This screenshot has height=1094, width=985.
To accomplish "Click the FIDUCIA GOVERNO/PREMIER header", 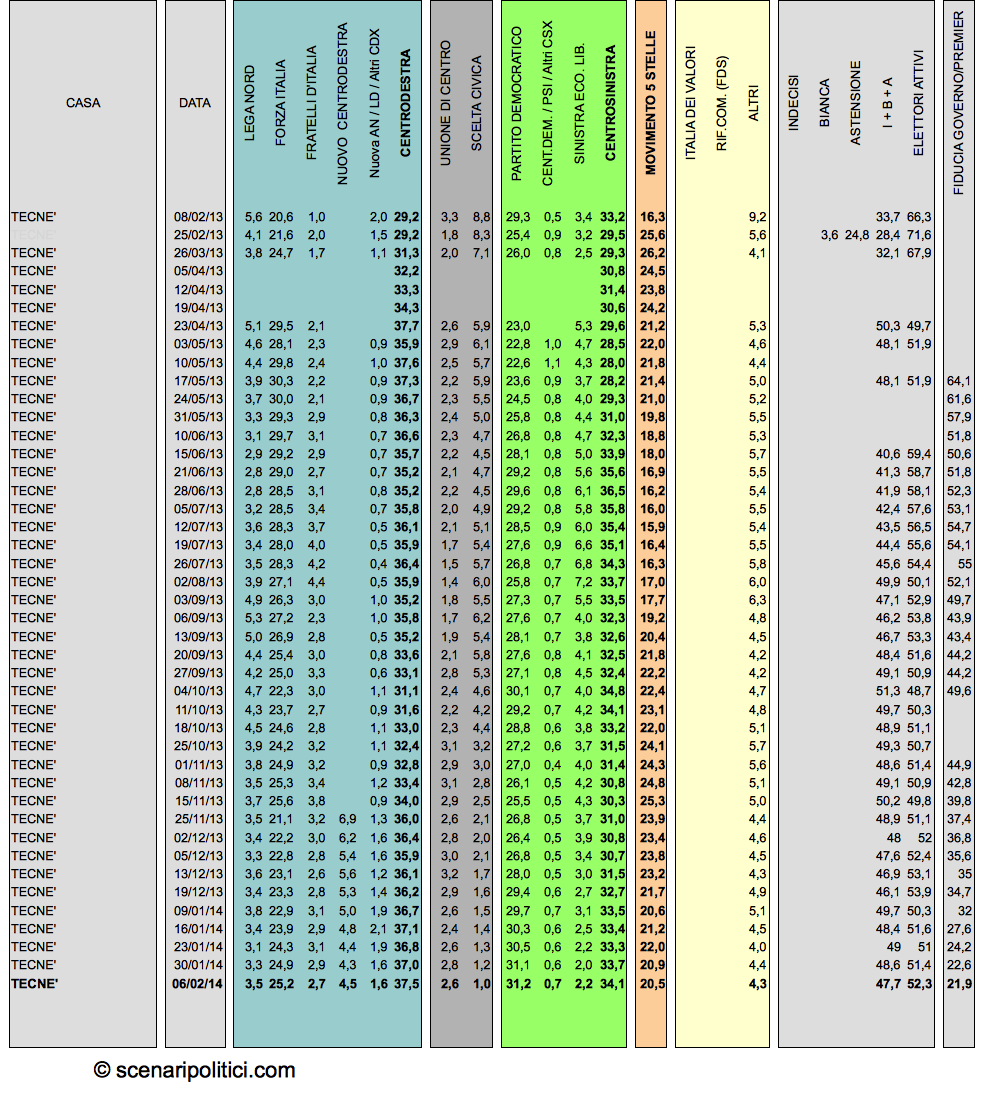I will pyautogui.click(x=958, y=103).
